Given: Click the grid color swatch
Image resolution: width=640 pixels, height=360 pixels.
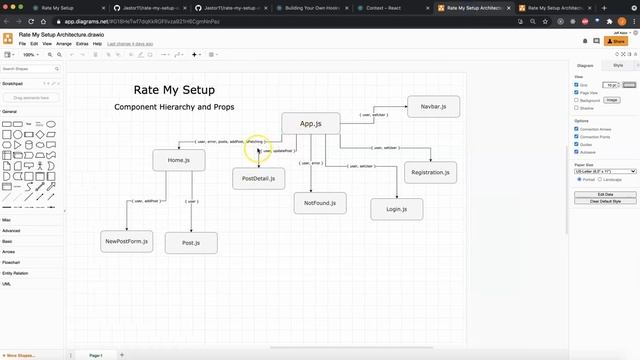Looking at the screenshot, I should point(629,85).
